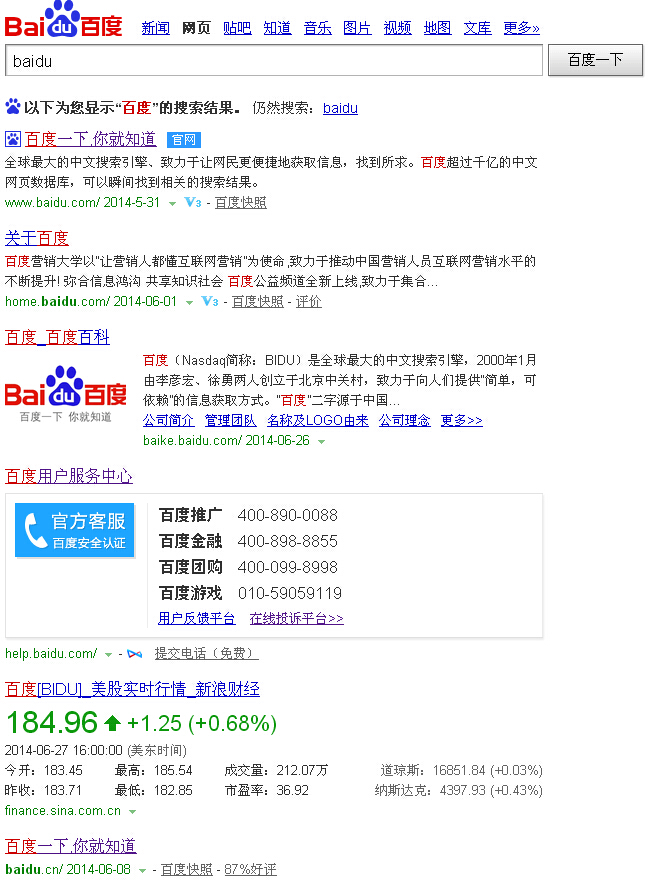Click V3 badge next to home.baidu.com
Viewport: 670px width, 885px height.
click(209, 301)
